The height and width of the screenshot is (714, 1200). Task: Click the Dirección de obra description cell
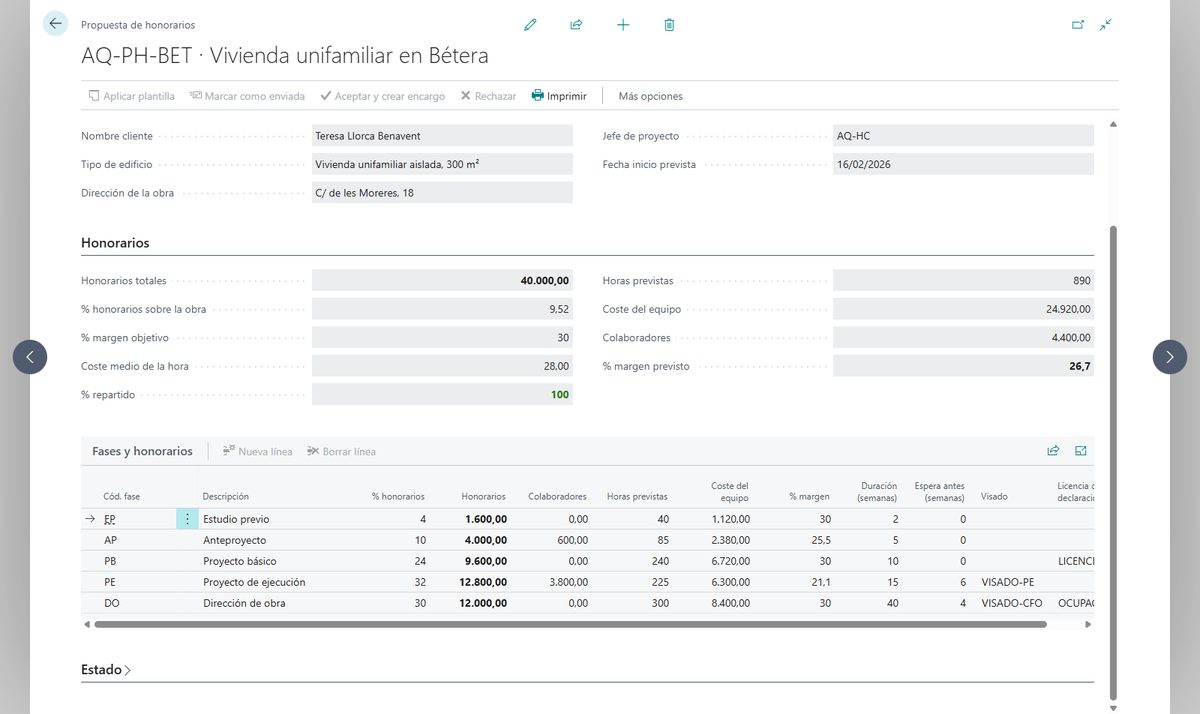[x=244, y=603]
